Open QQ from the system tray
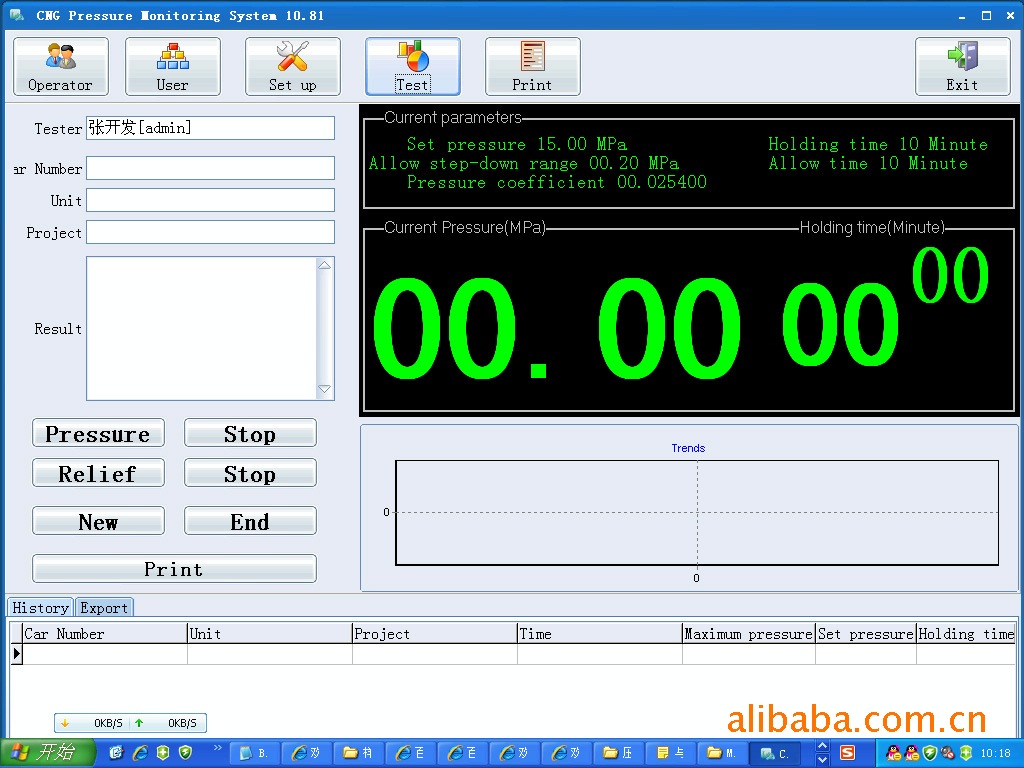Screen dimensions: 1024x768 [x=896, y=752]
